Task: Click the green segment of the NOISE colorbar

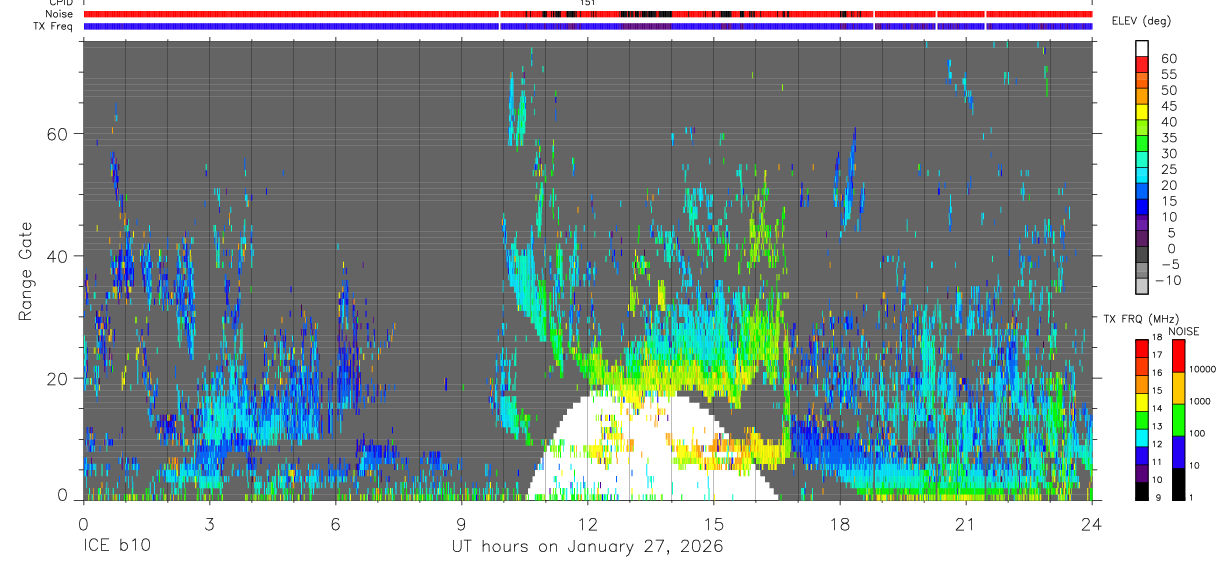Action: click(x=1179, y=419)
